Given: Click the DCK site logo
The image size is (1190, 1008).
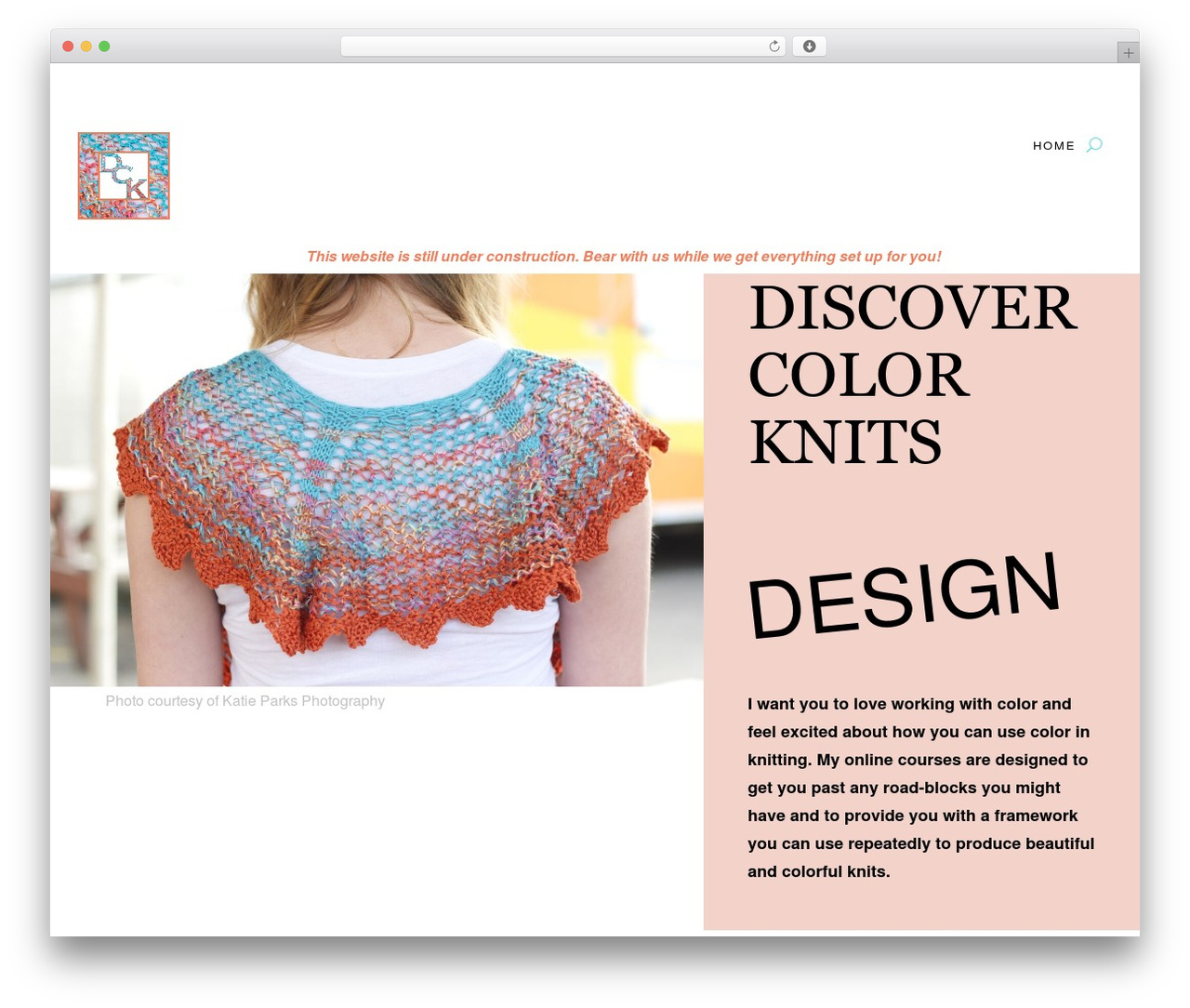Looking at the screenshot, I should coord(124,176).
